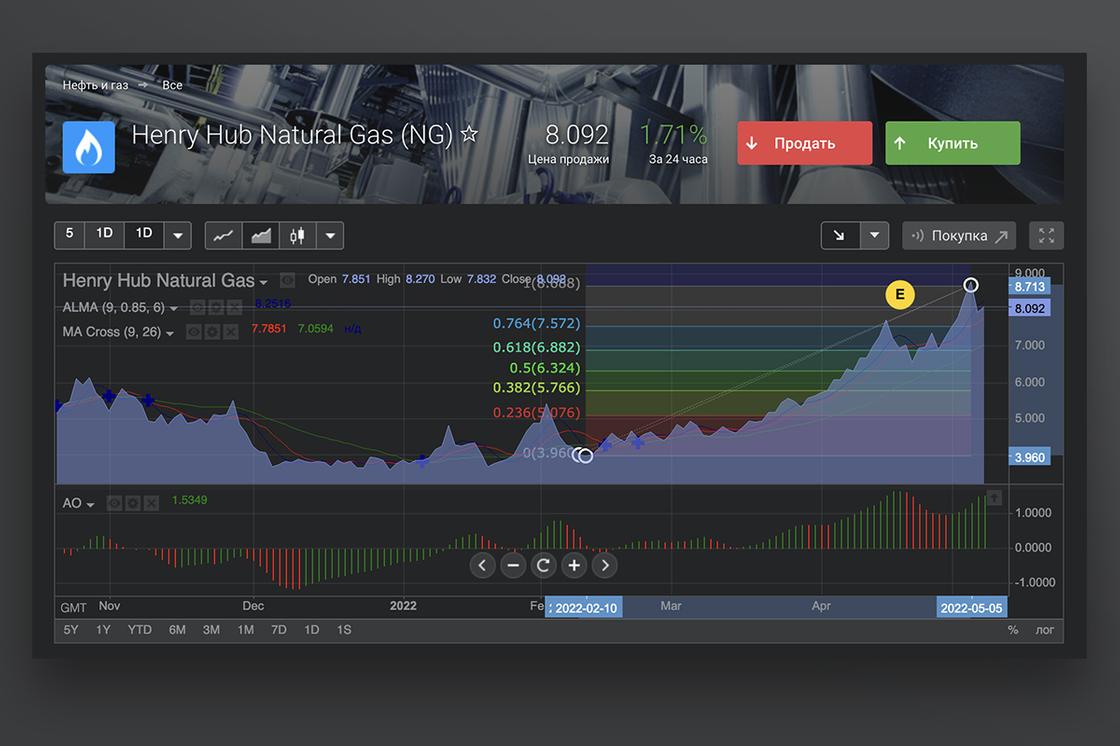Image resolution: width=1120 pixels, height=746 pixels.
Task: Select the 7D range tab
Action: pyautogui.click(x=279, y=630)
